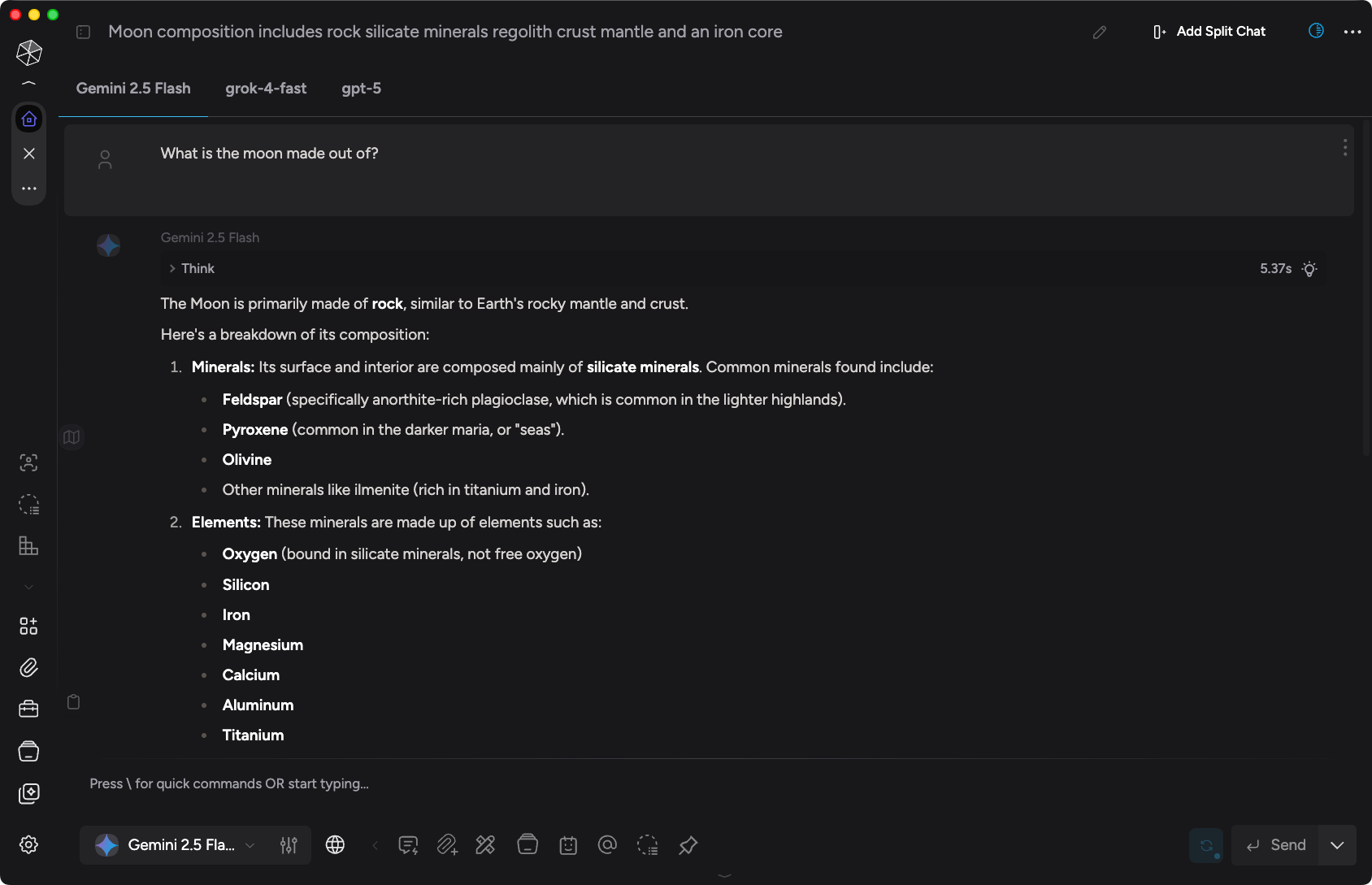
Task: Switch to the grok-4-fast tab
Action: pos(266,88)
